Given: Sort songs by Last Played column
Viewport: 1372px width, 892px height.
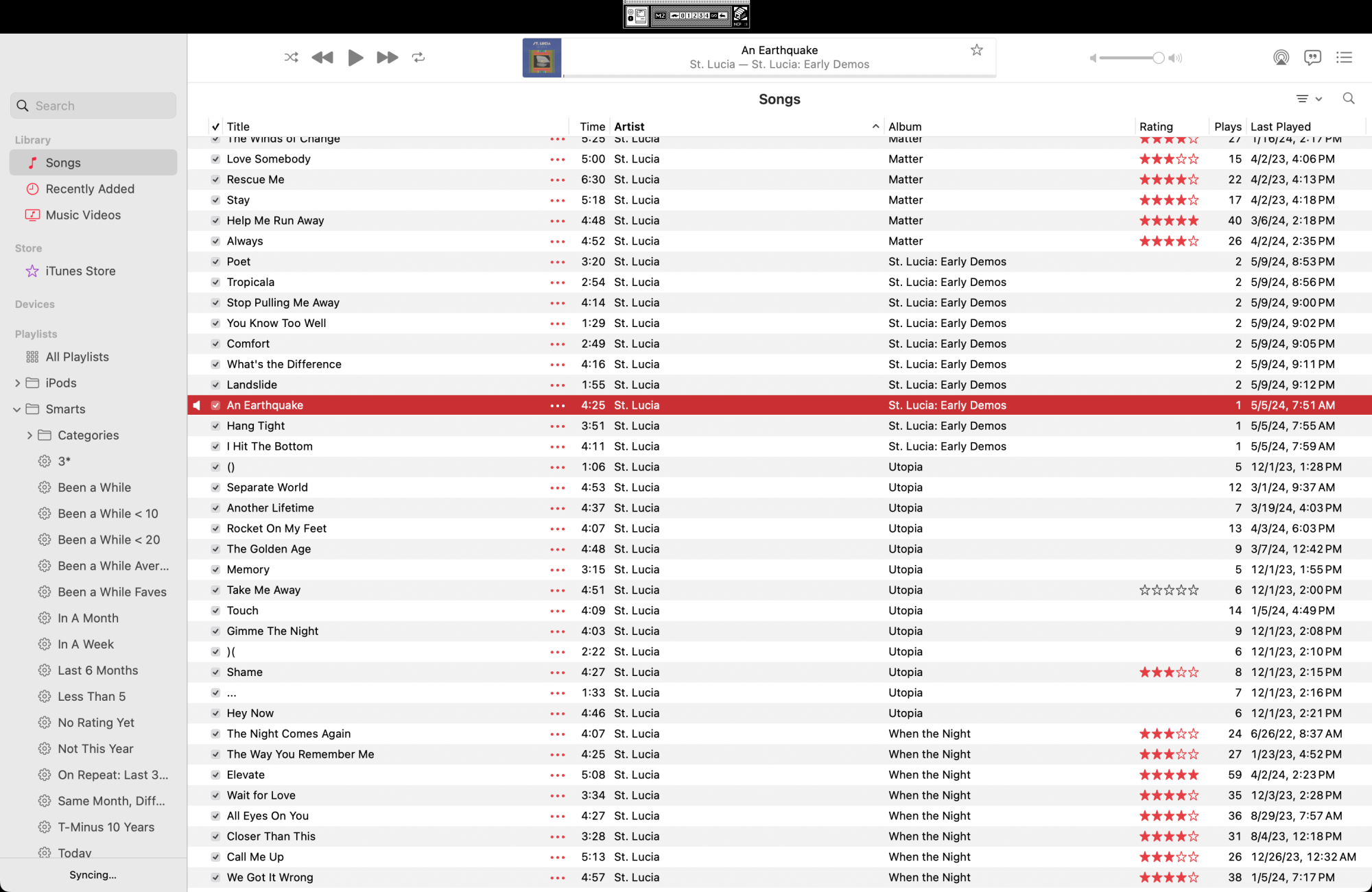Looking at the screenshot, I should [1306, 127].
